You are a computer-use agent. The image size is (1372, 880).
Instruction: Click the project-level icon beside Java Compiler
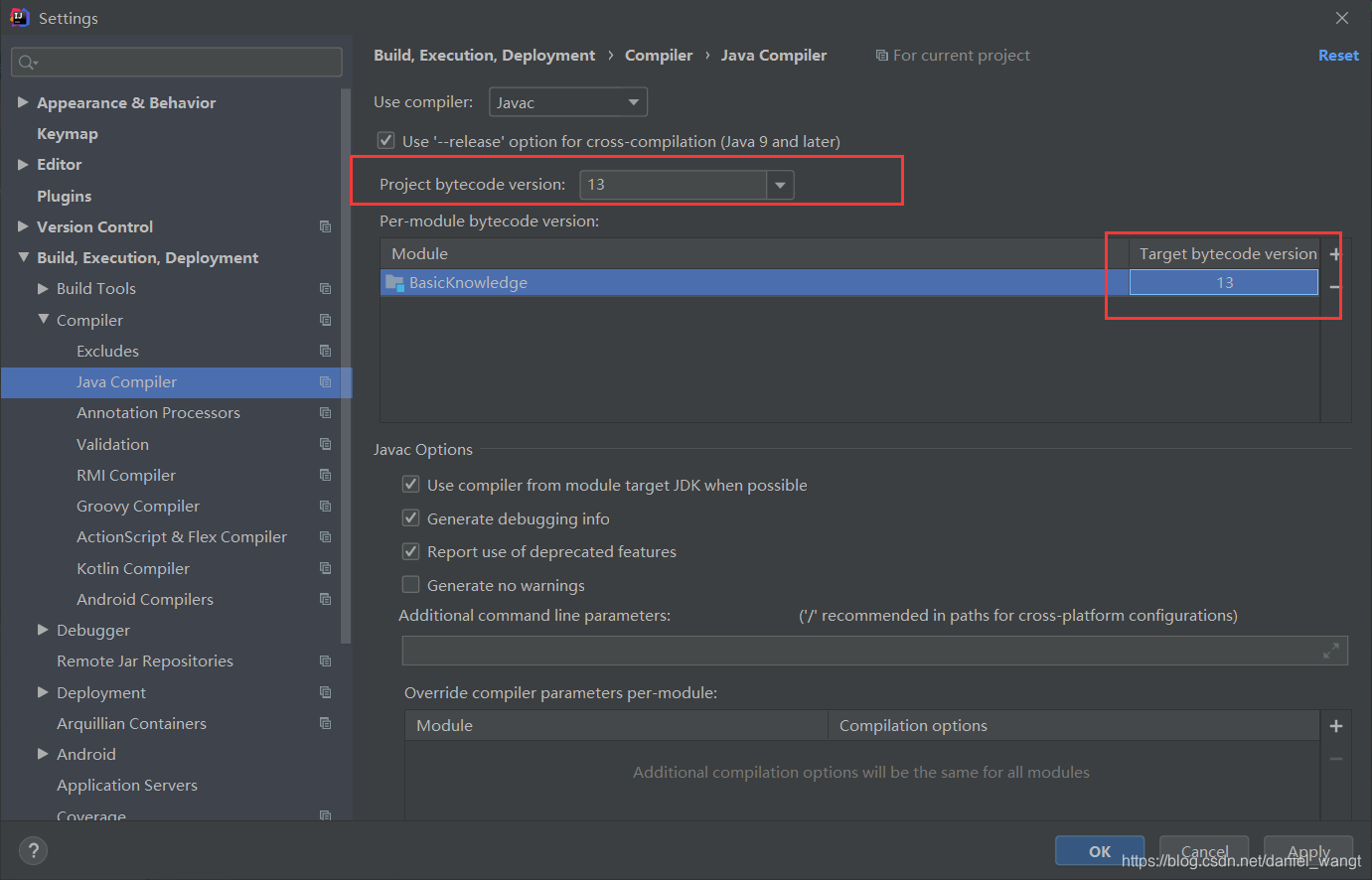[x=325, y=381]
